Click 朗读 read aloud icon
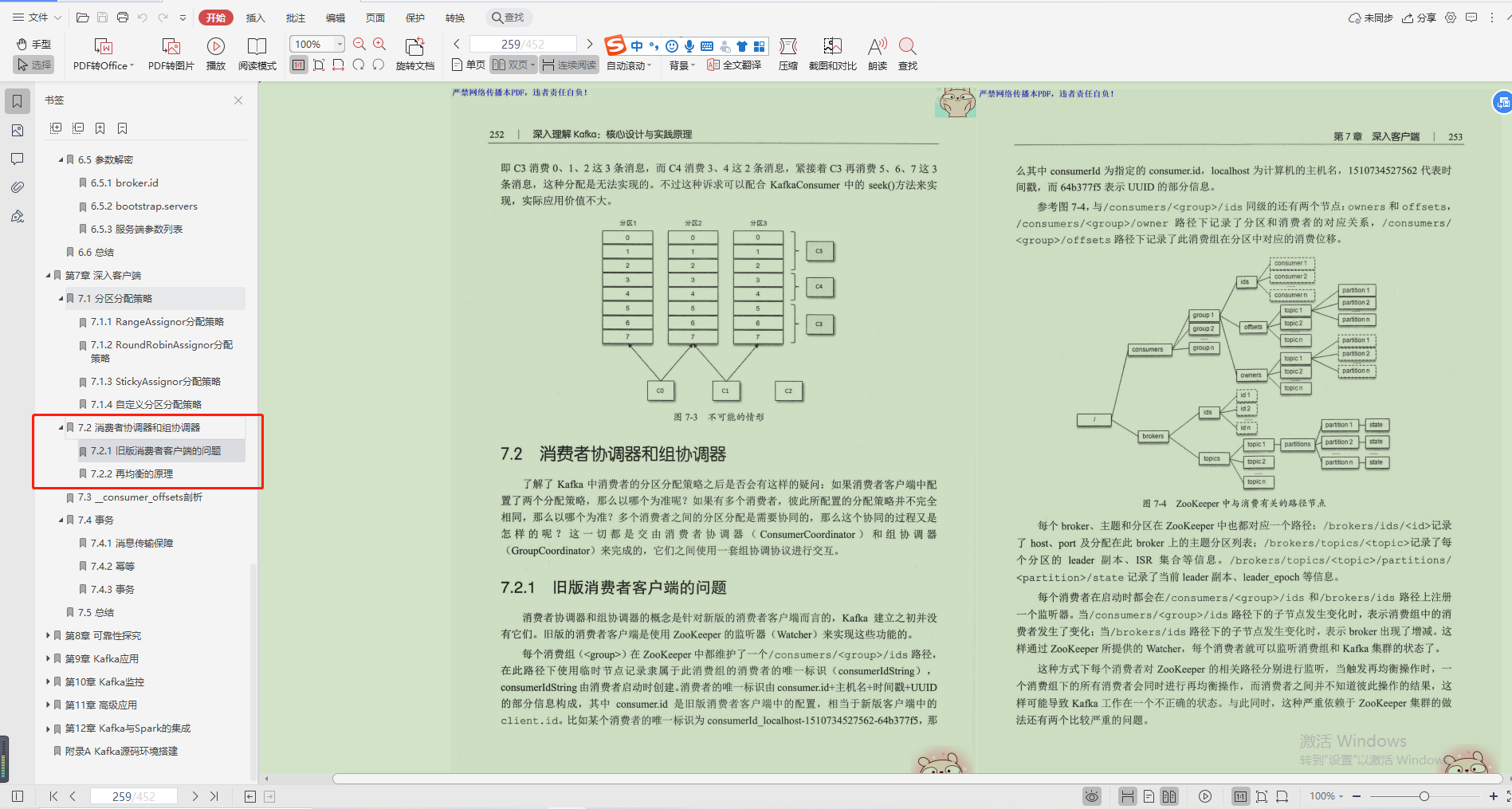The height and width of the screenshot is (809, 1512). click(878, 54)
